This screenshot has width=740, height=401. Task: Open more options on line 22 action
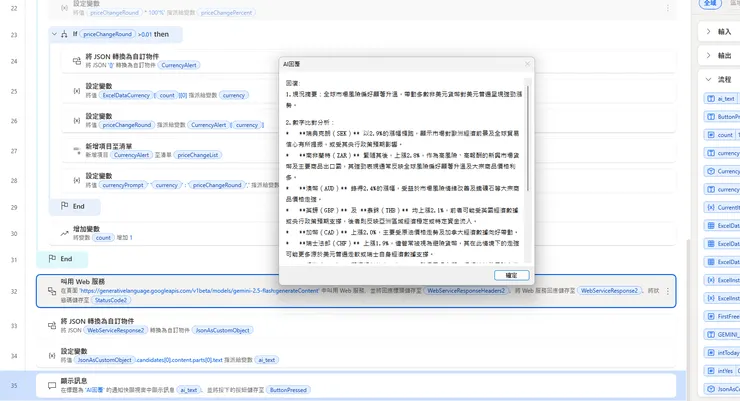click(667, 8)
